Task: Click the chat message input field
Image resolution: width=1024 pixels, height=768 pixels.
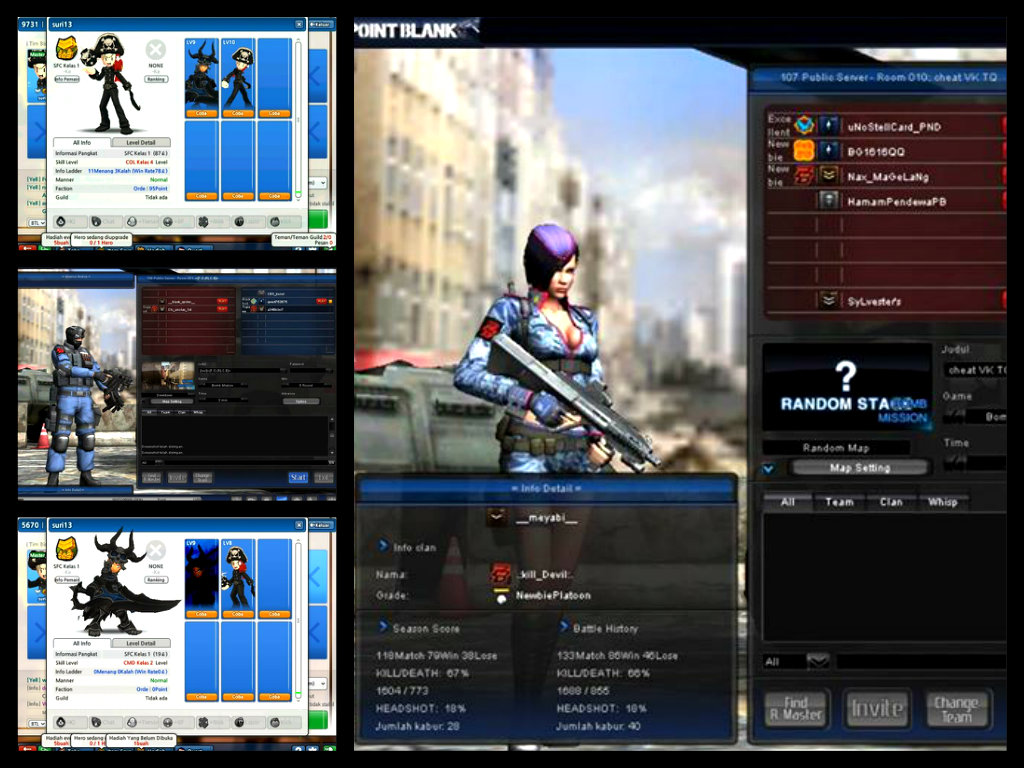Action: [921, 662]
